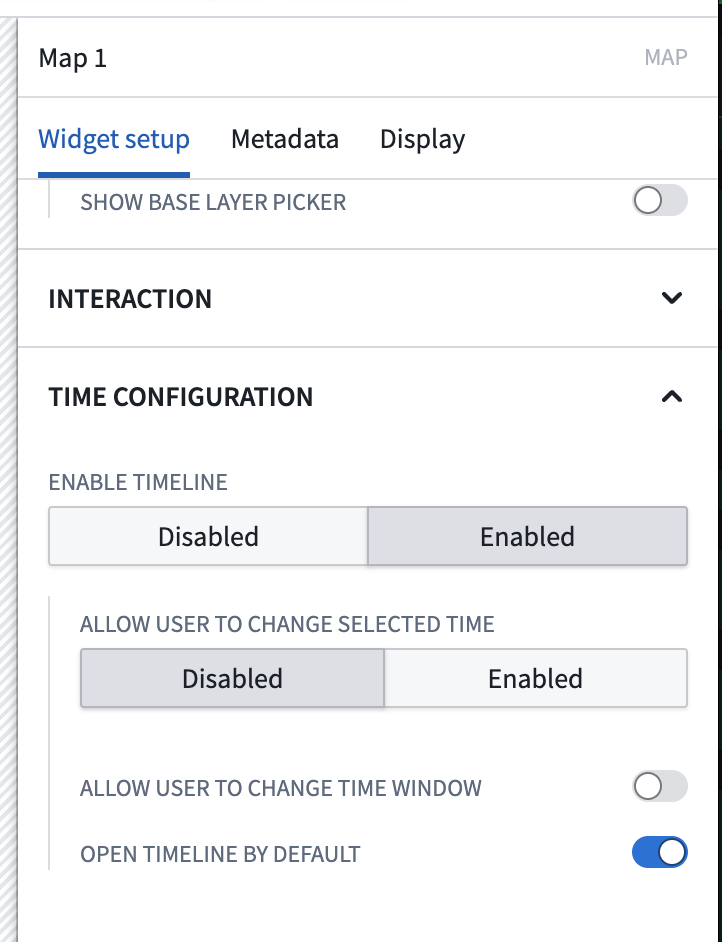Switch to the Metadata tab
The height and width of the screenshot is (942, 722).
click(x=284, y=139)
